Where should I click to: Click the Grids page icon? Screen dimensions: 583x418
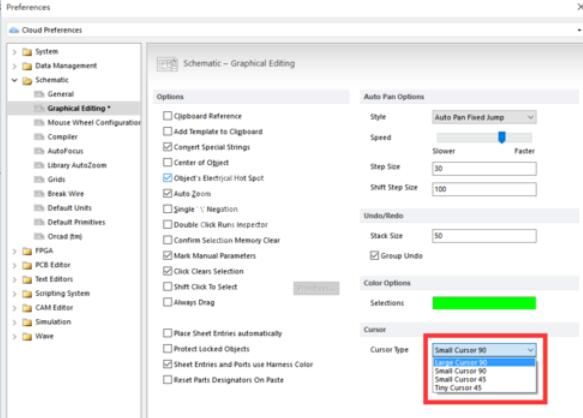coord(39,180)
